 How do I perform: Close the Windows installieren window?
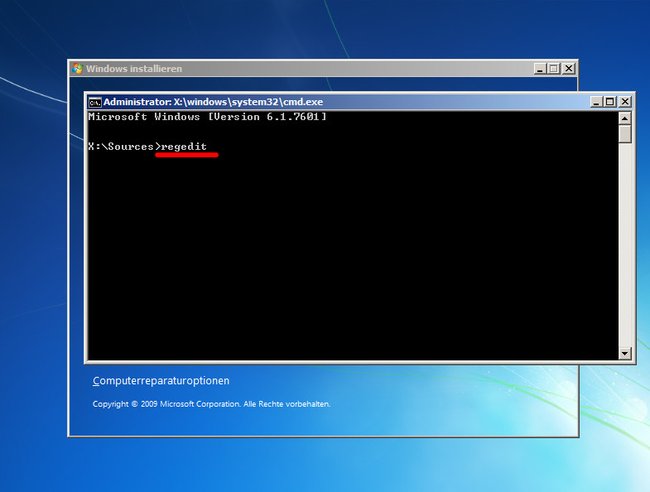tap(568, 68)
